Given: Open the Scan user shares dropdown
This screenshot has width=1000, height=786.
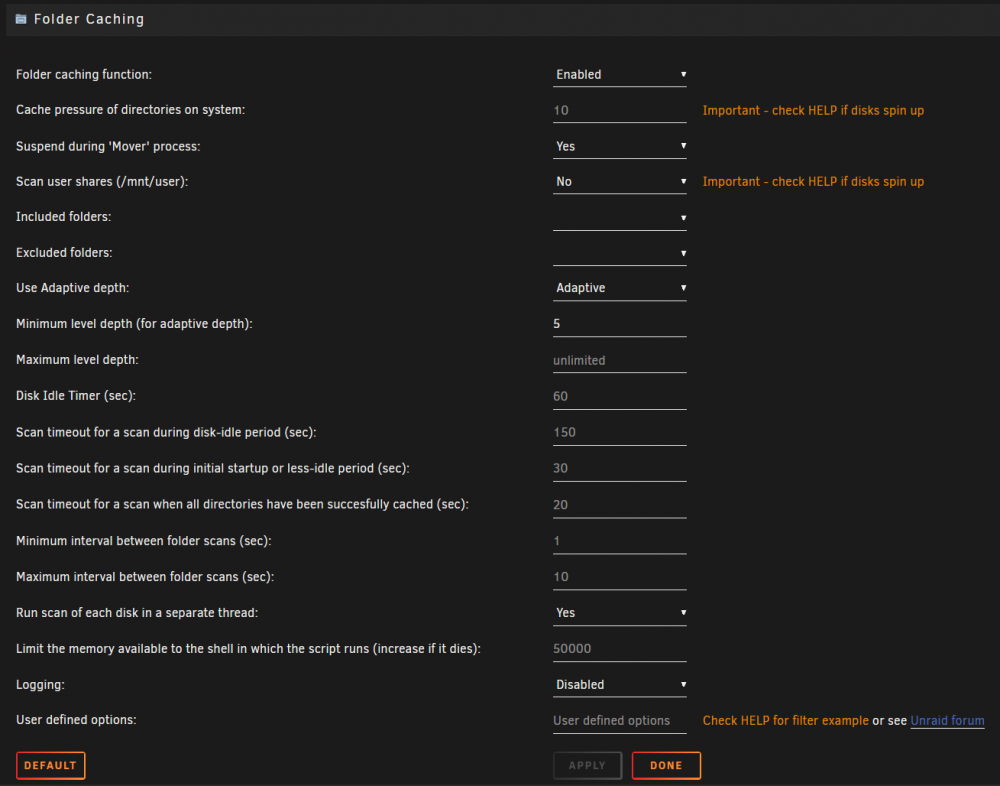Looking at the screenshot, I should 619,182.
